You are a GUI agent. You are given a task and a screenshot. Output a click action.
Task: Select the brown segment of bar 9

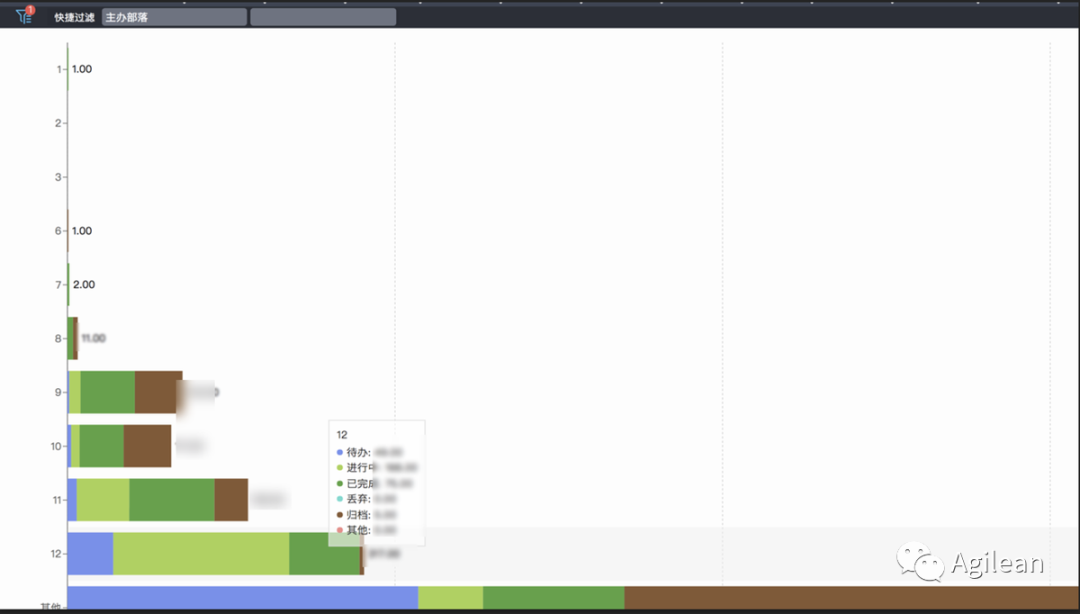tap(158, 392)
